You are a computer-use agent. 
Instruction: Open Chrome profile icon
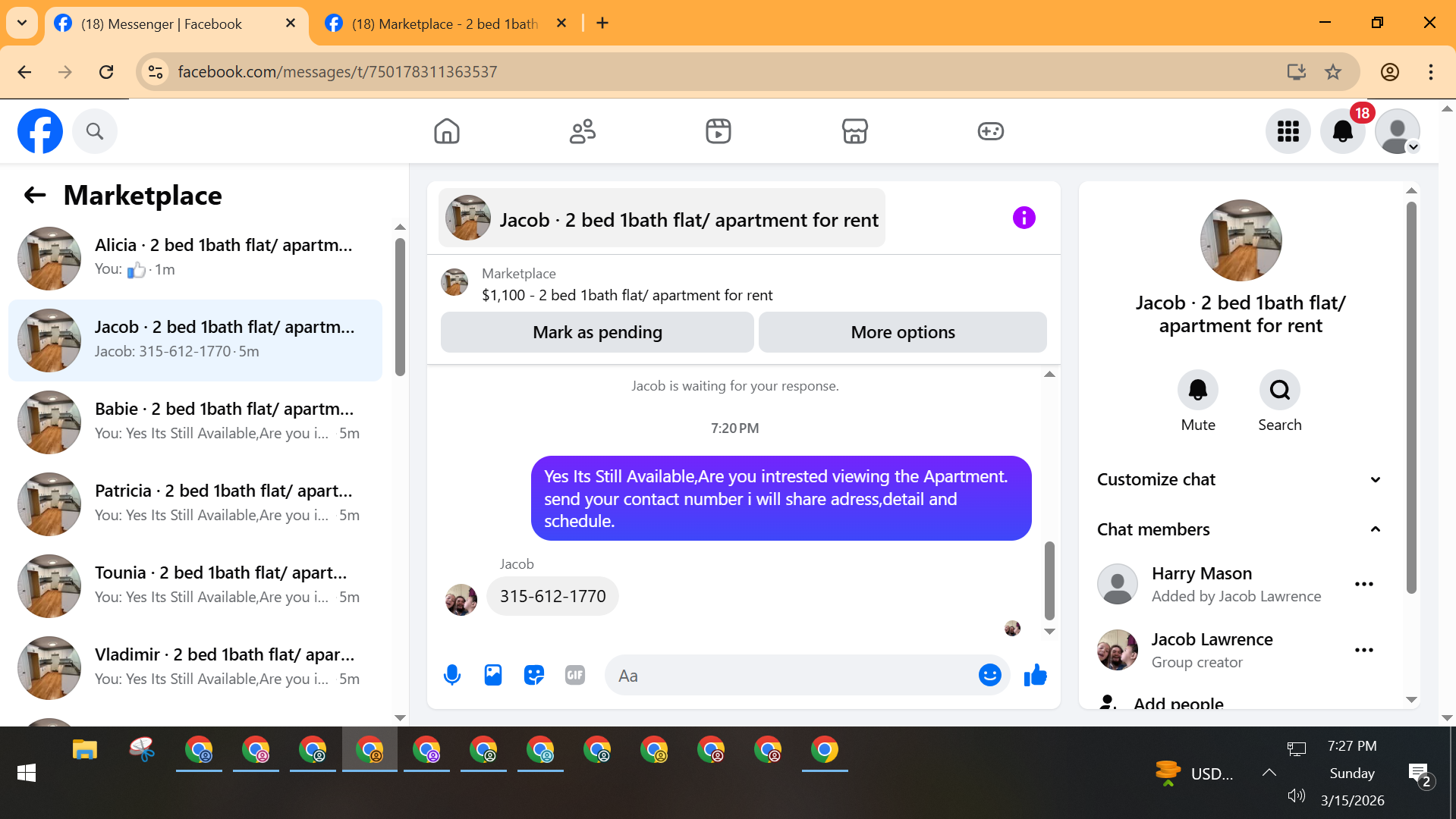tap(1390, 72)
